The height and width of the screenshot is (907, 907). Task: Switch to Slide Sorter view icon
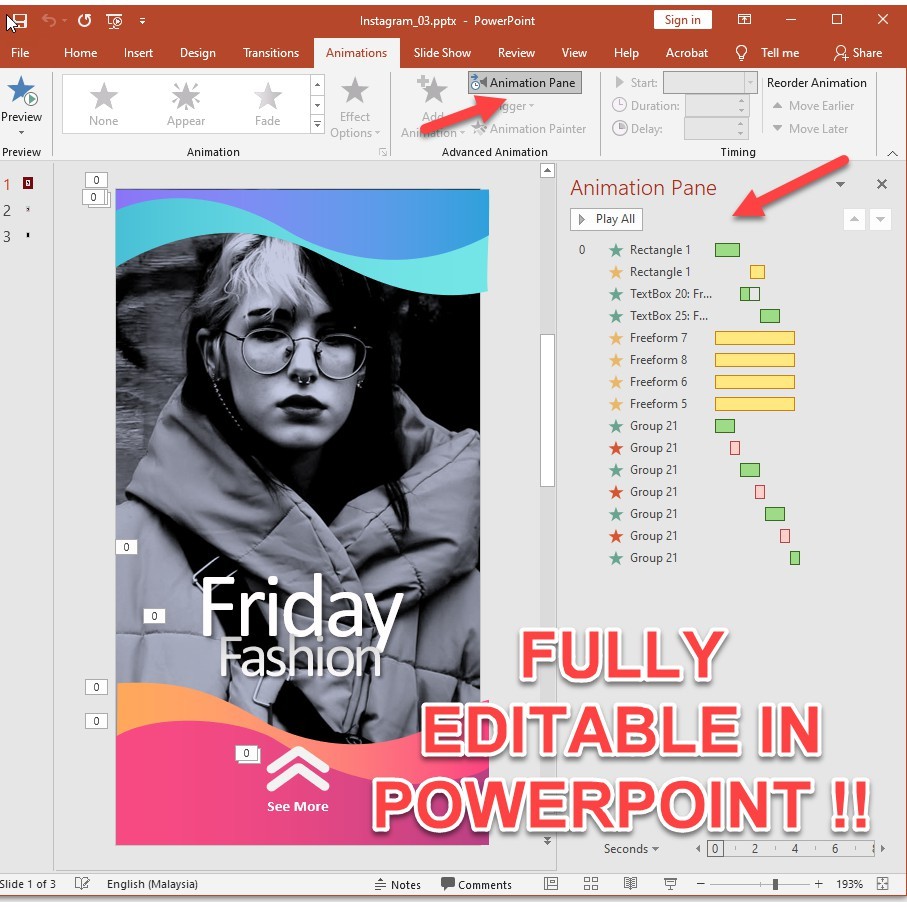pos(591,884)
